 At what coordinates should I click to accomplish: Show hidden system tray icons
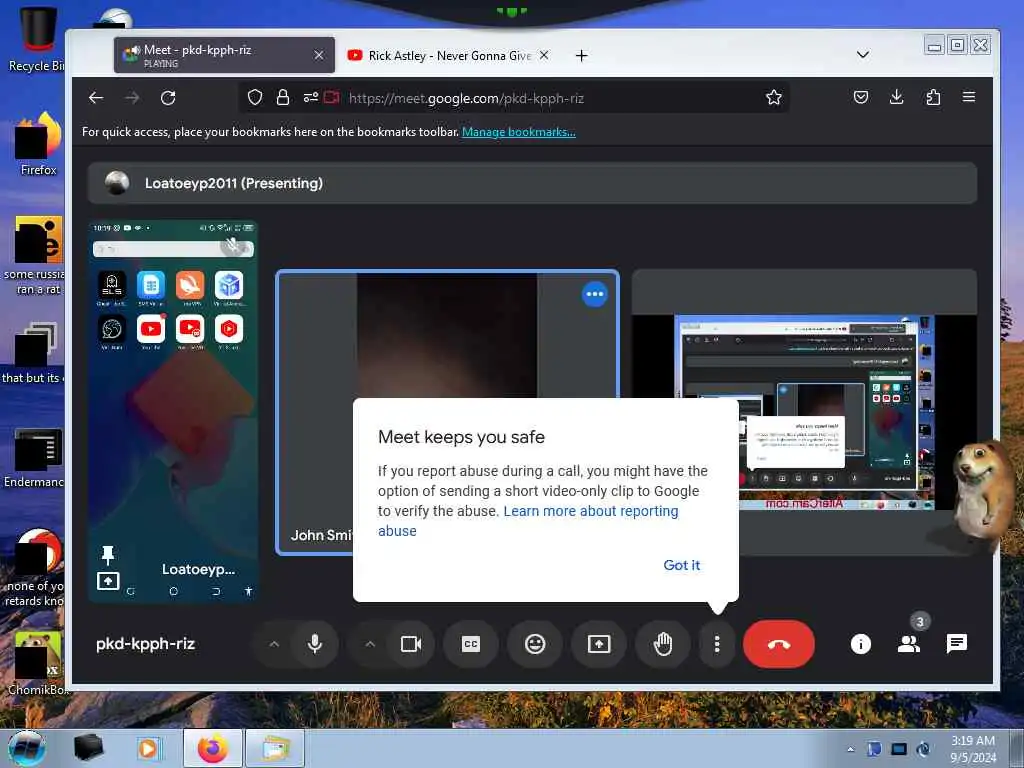(850, 749)
